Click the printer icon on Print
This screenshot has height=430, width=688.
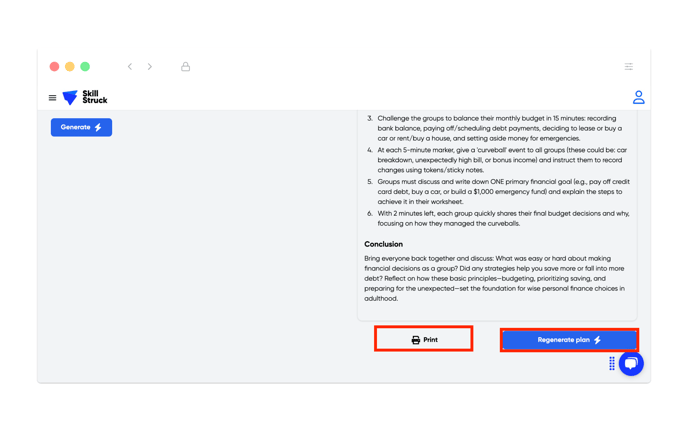pos(416,340)
